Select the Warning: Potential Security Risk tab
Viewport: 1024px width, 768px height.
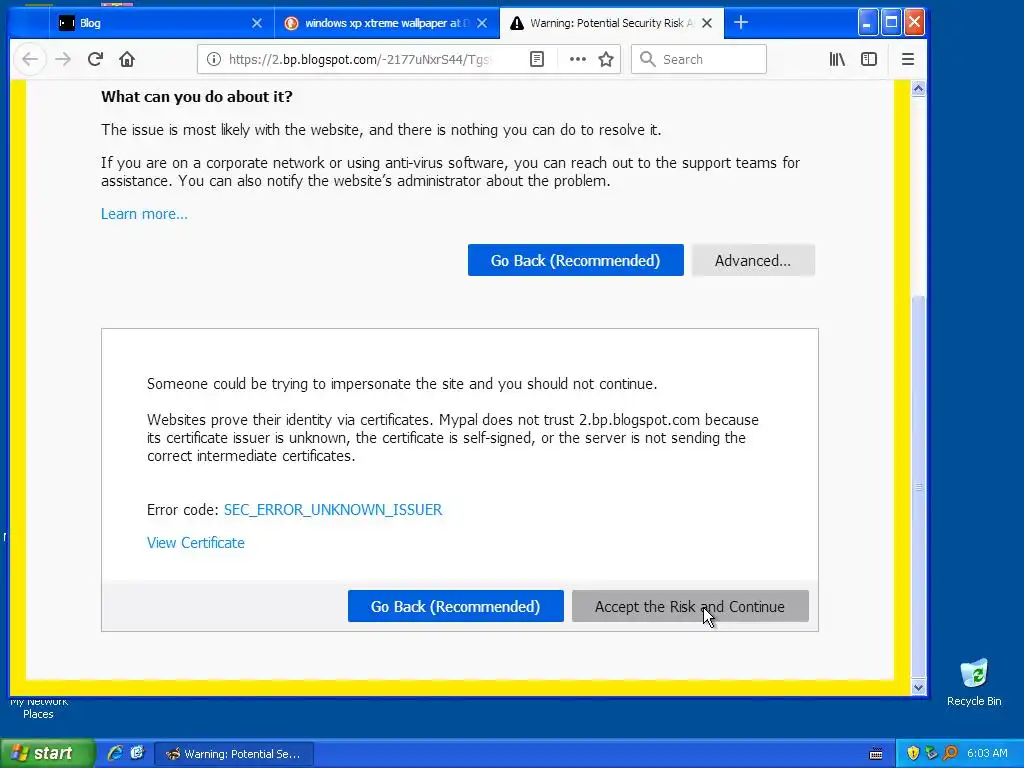point(611,23)
